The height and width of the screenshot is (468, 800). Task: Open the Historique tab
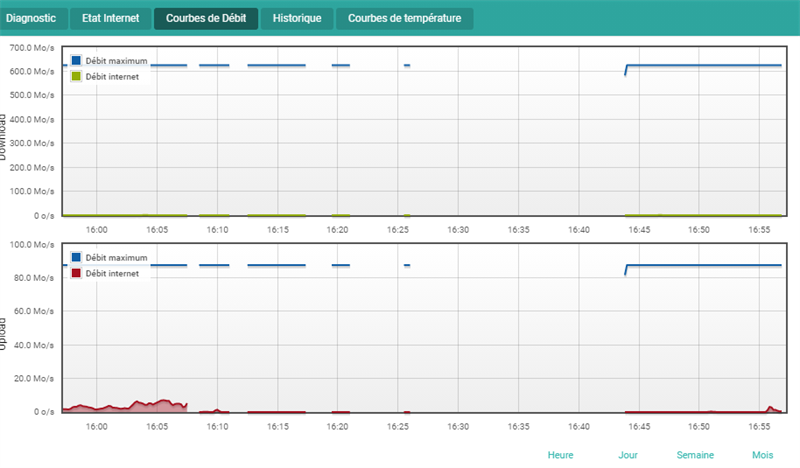pyautogui.click(x=297, y=18)
